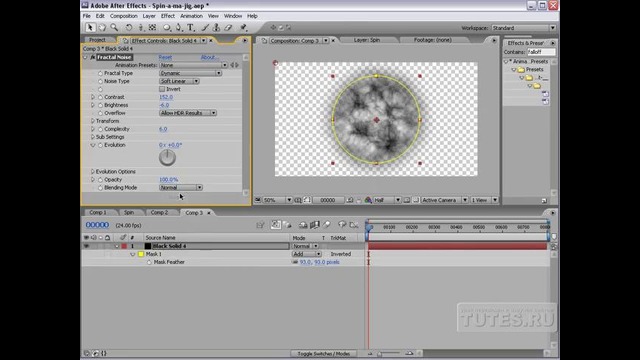The height and width of the screenshot is (360, 640).
Task: Select the Ellipse mask tool
Action: [167, 28]
